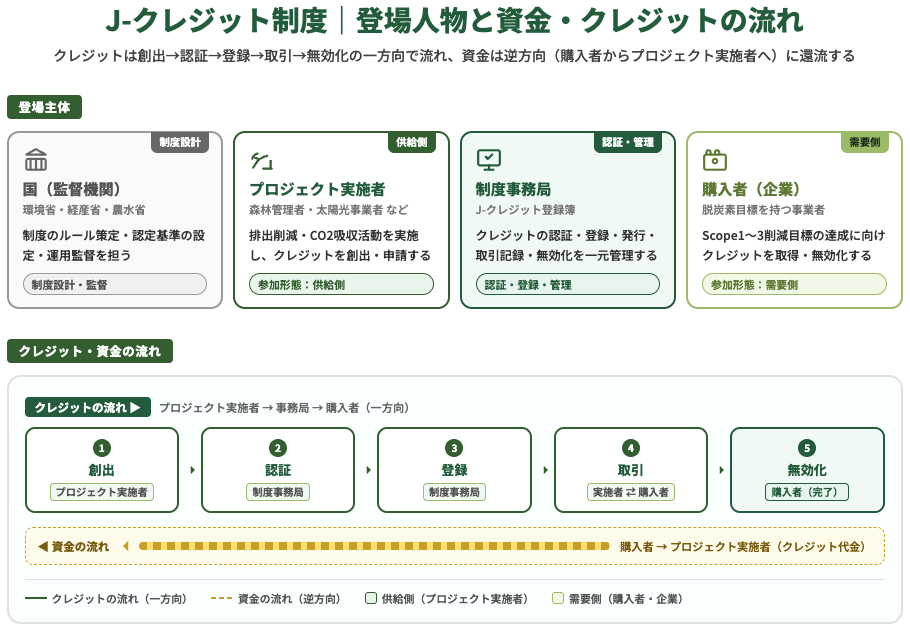The height and width of the screenshot is (631, 910).
Task: Click the 実施者⇄購入者 tag under 取引
Action: click(x=631, y=492)
